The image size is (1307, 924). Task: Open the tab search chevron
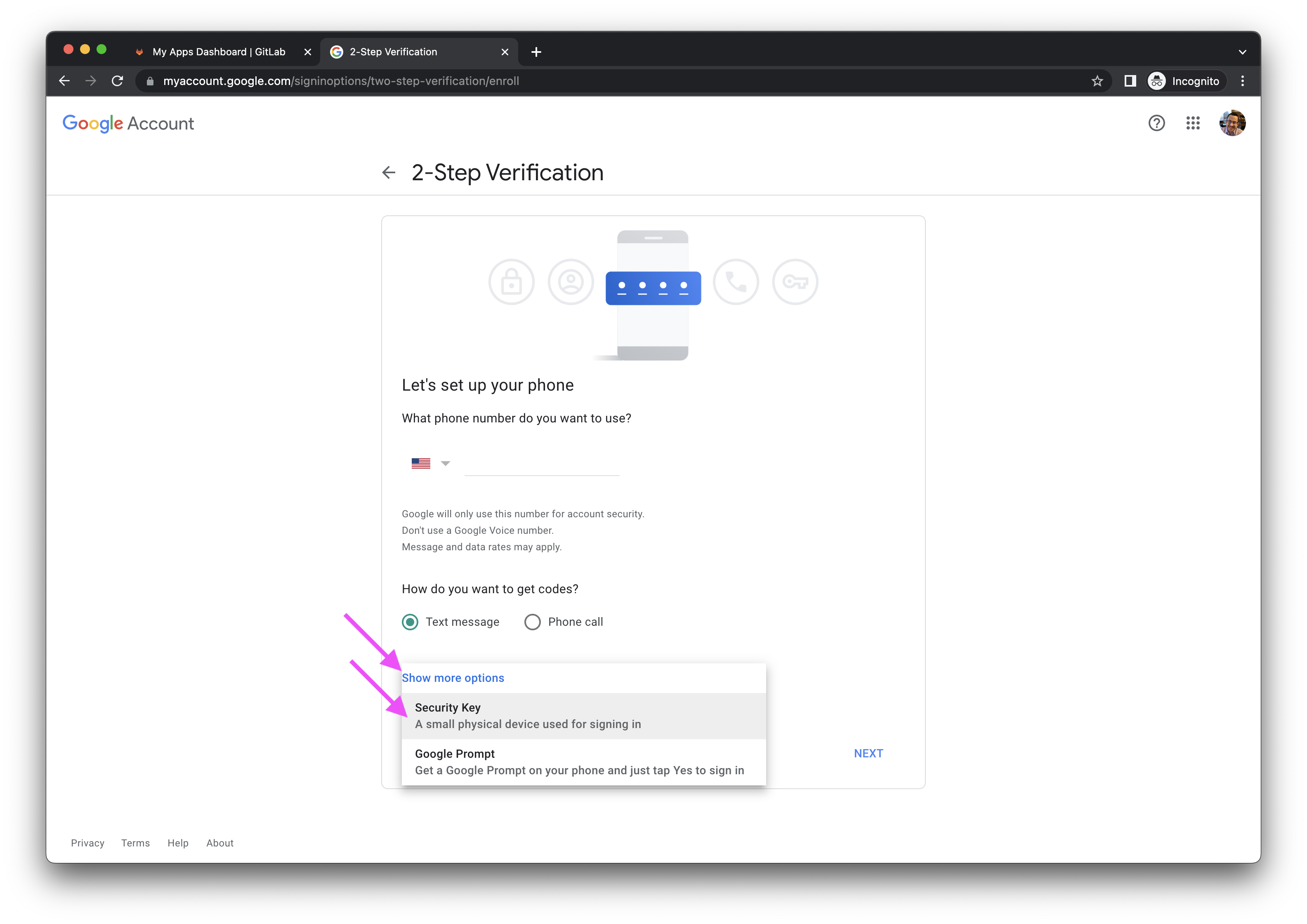(1242, 52)
